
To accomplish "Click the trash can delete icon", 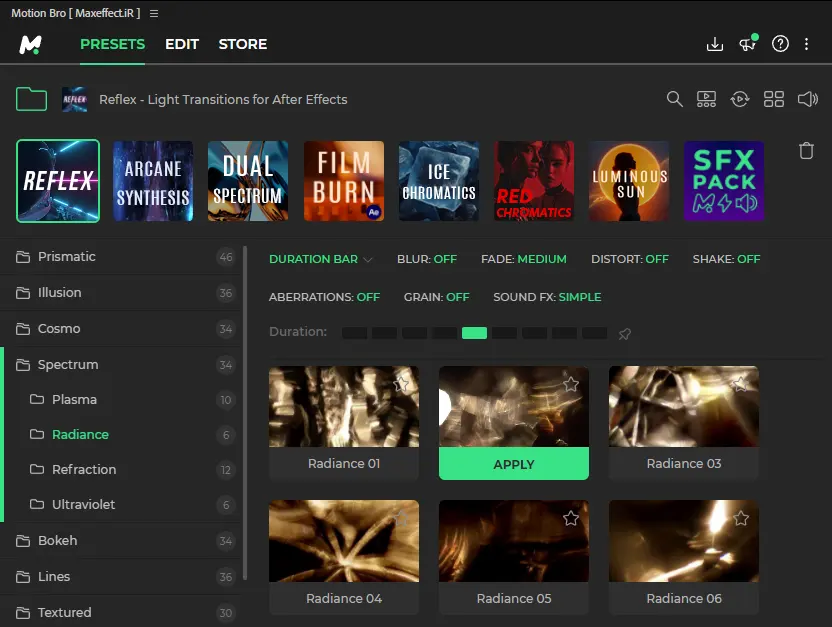I will coord(806,151).
